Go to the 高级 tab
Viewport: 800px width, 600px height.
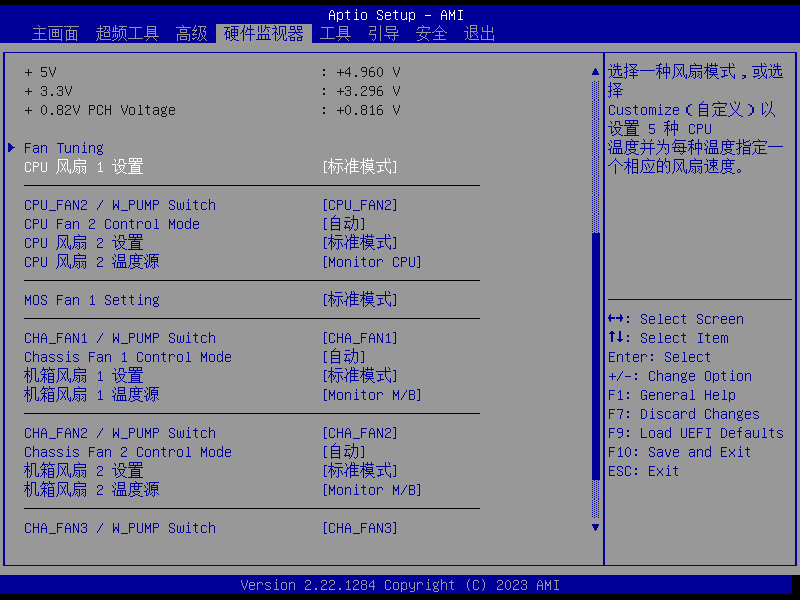point(191,33)
